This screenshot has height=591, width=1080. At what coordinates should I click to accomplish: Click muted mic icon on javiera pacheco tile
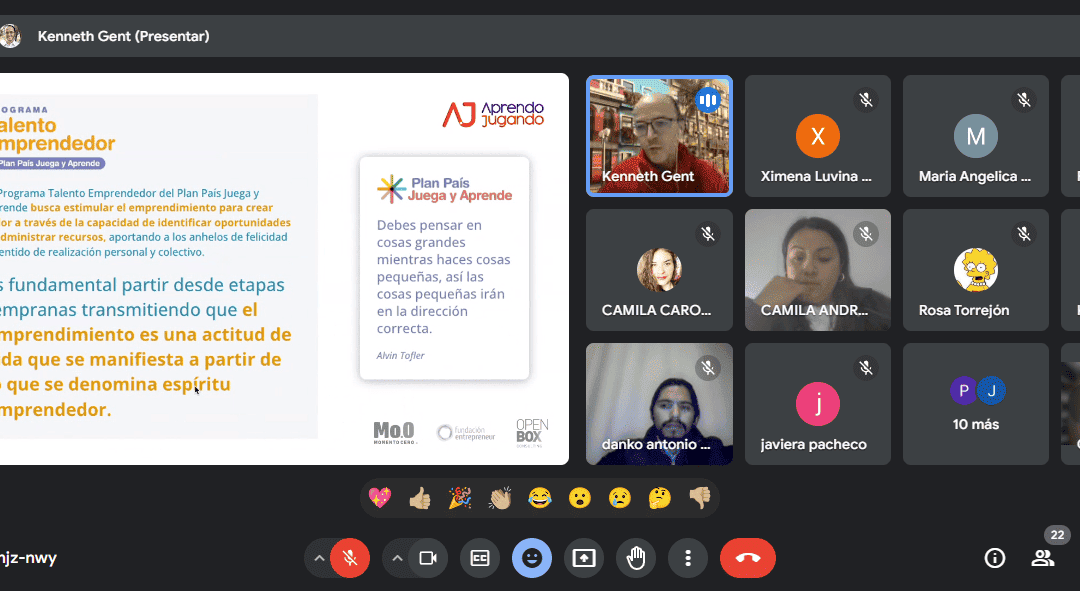(866, 369)
